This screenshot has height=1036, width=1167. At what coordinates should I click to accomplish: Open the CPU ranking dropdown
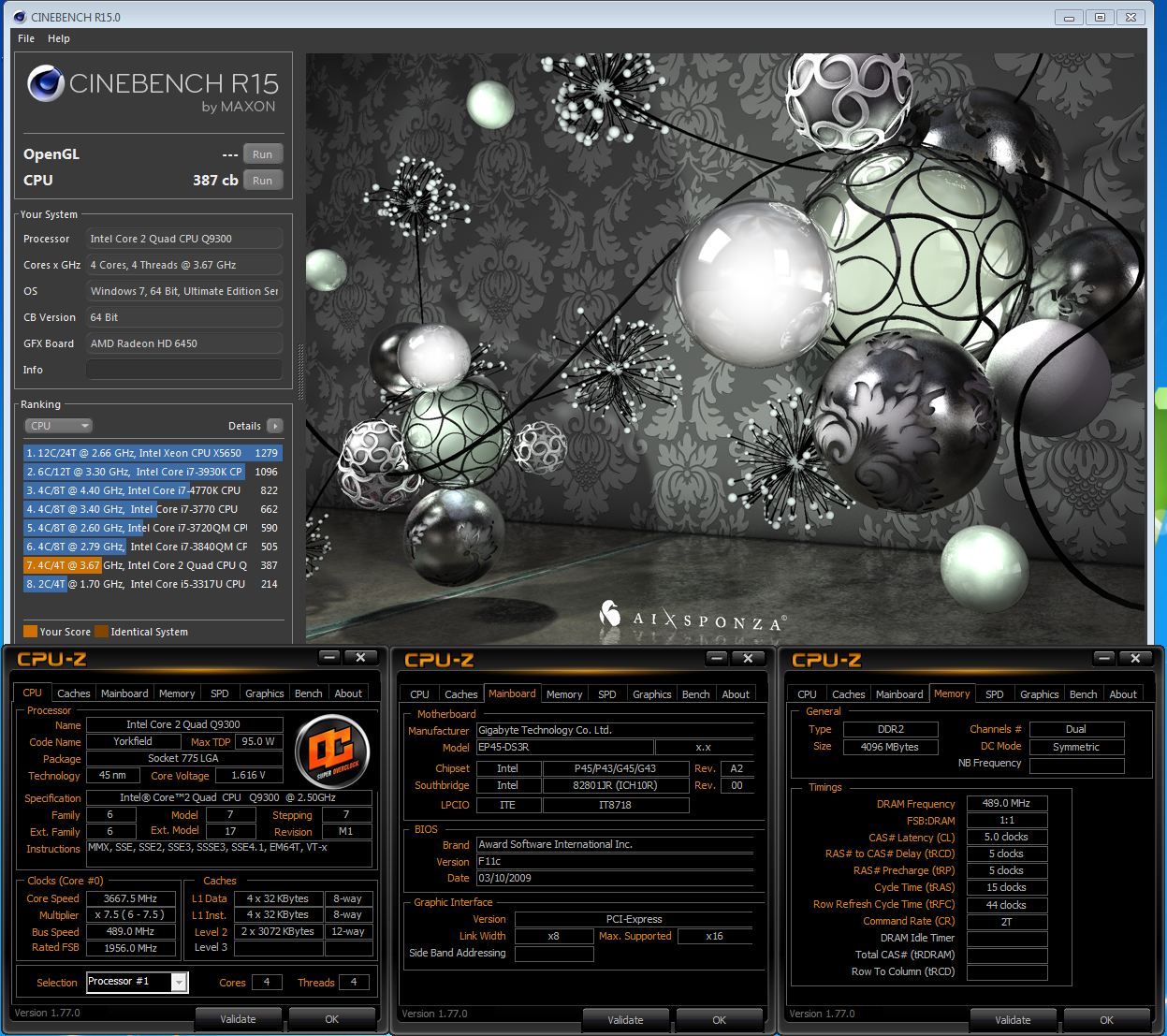pos(58,426)
